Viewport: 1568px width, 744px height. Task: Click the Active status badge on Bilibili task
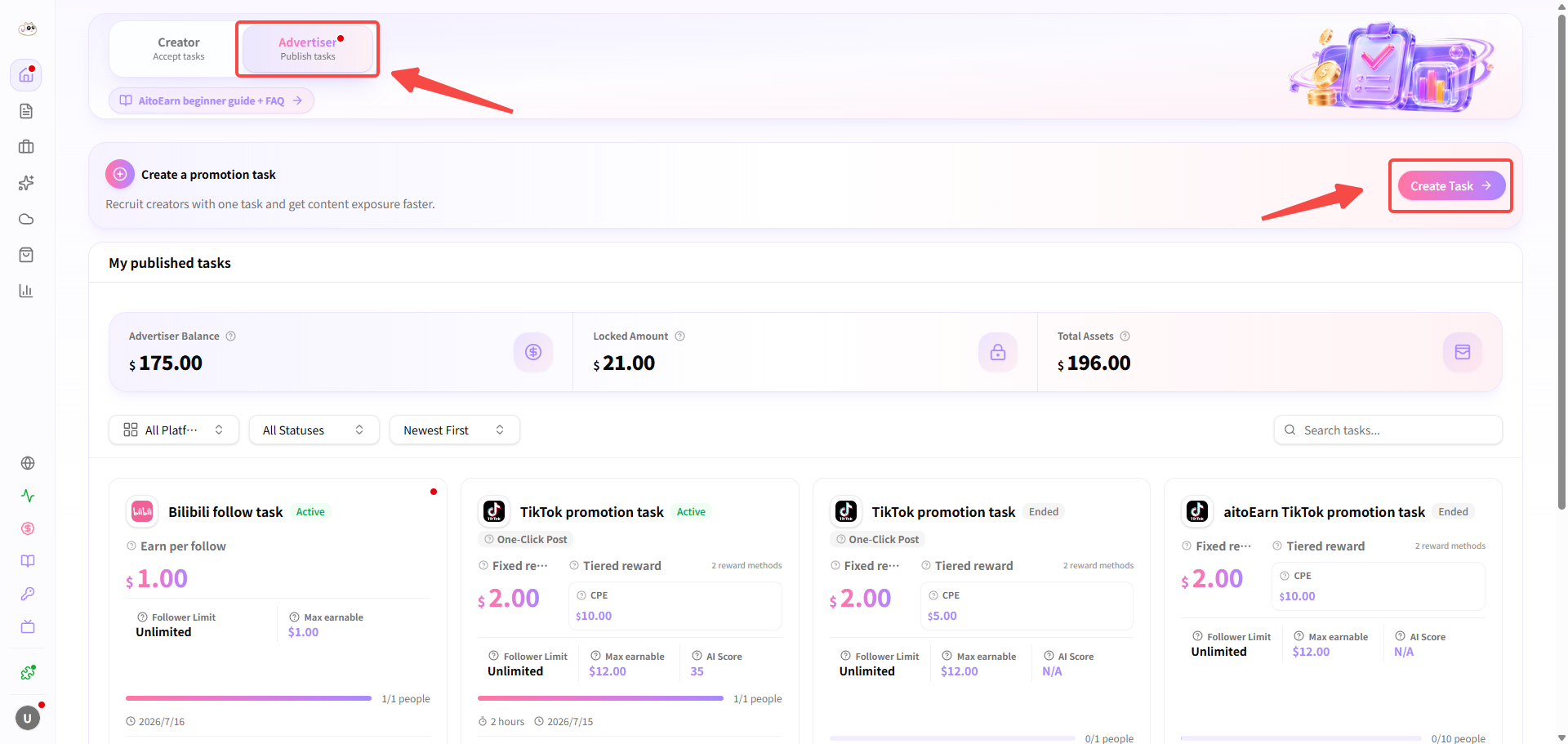coord(310,512)
